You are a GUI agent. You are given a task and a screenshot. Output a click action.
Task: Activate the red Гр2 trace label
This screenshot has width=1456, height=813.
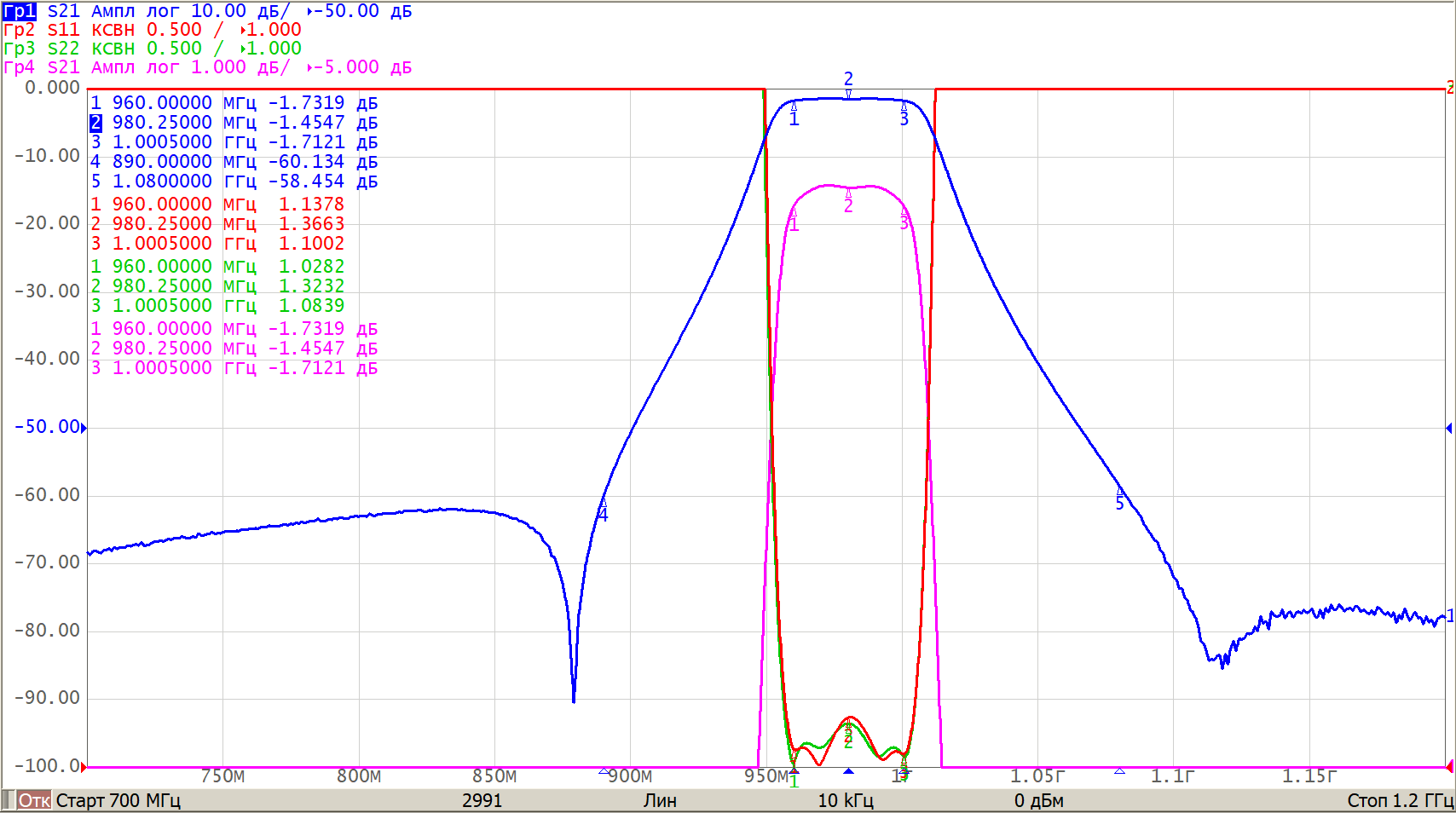click(19, 30)
